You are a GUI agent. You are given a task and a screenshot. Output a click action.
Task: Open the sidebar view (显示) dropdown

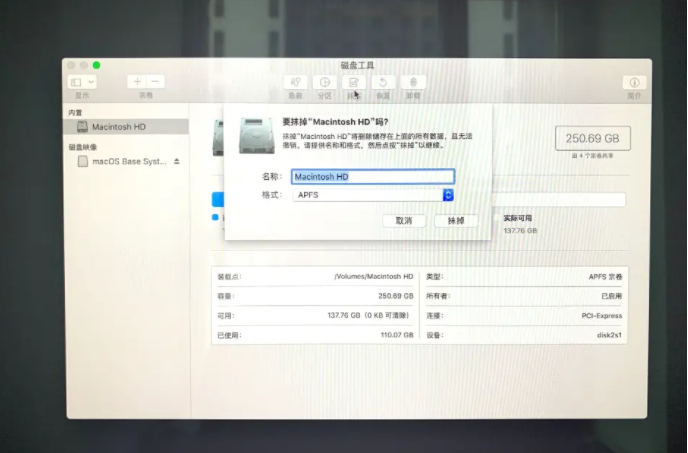pos(80,81)
